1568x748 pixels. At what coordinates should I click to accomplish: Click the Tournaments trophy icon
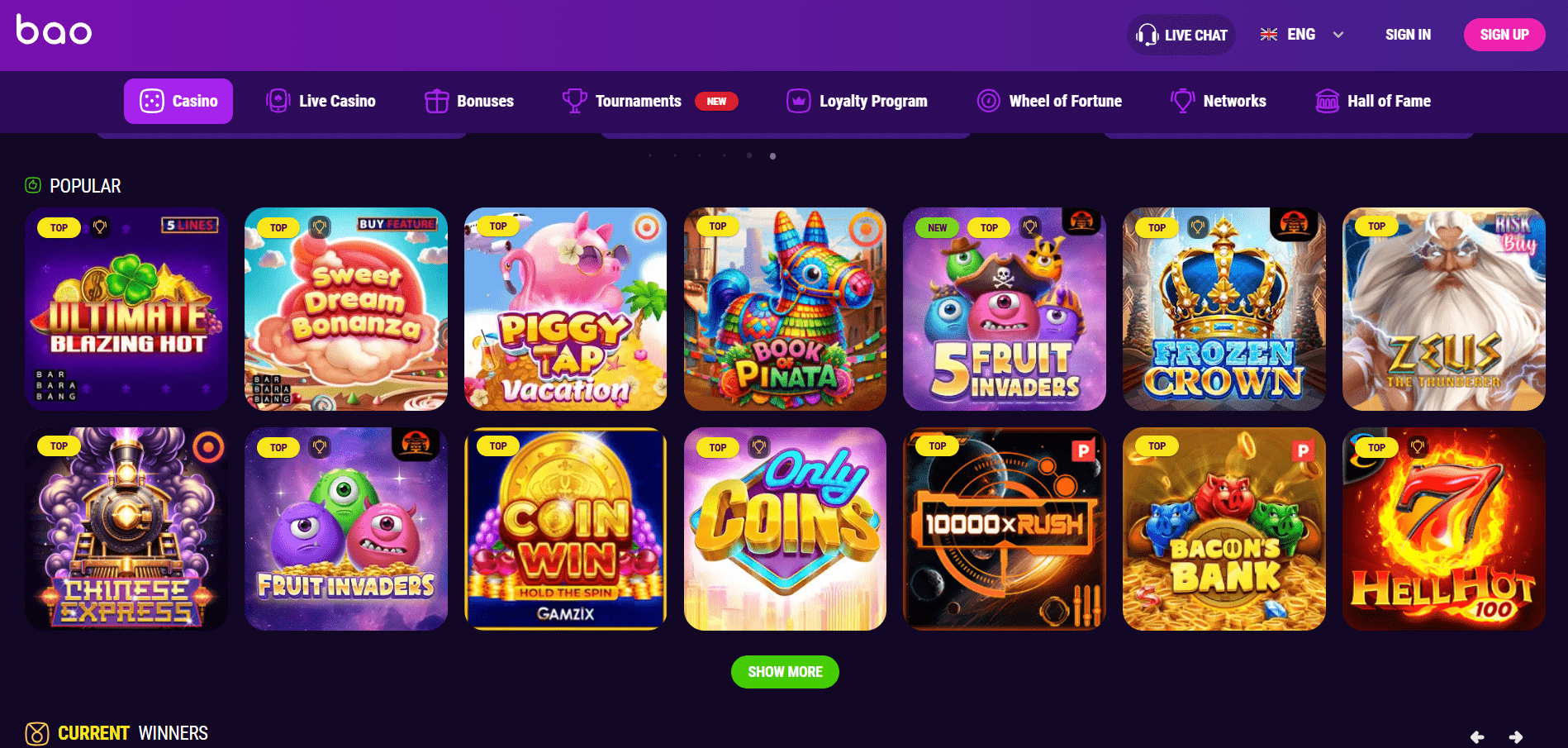574,101
